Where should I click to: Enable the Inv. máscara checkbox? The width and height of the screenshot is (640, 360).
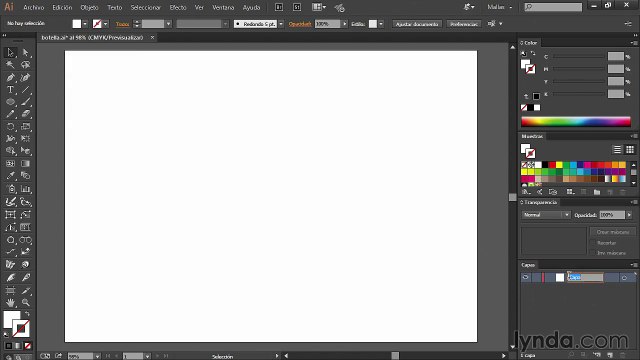click(593, 253)
